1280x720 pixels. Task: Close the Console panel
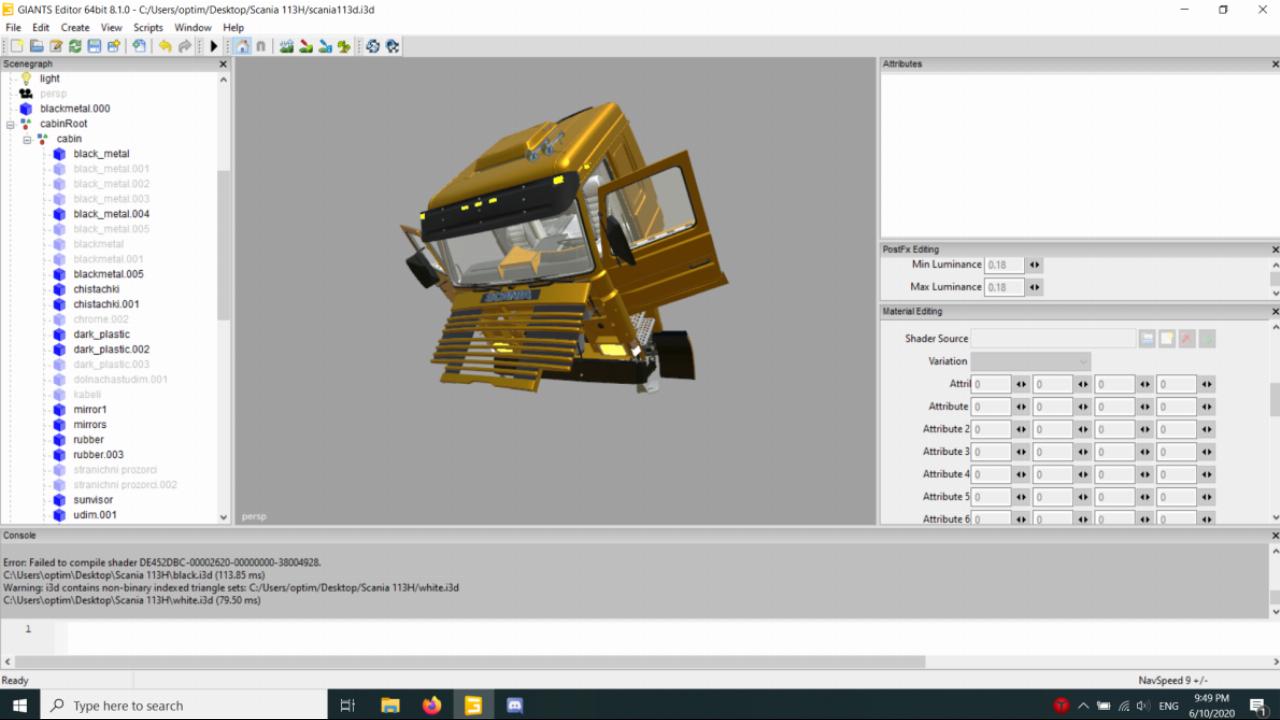pyautogui.click(x=1275, y=536)
